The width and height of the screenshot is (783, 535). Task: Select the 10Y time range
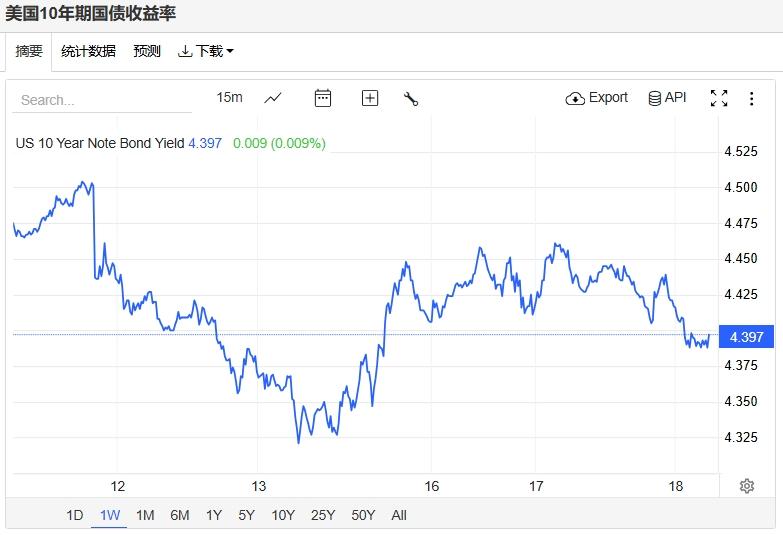(283, 515)
